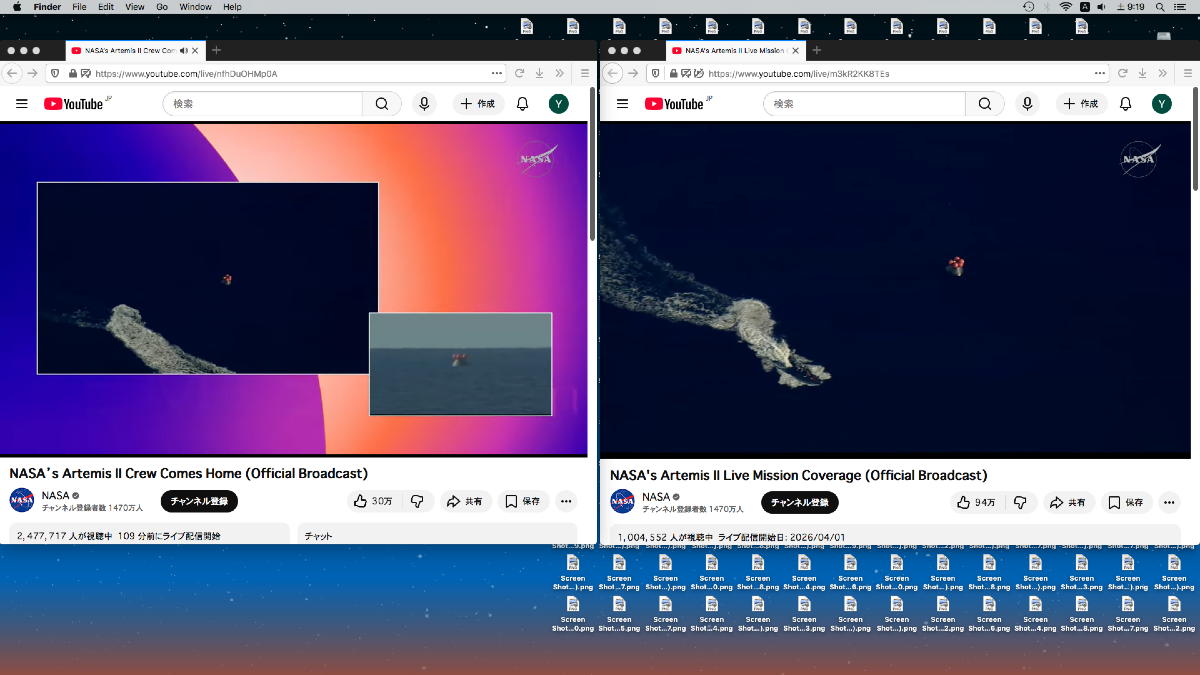Screen dimensions: 1200x675
Task: Open notifications bell in left window
Action: pyautogui.click(x=522, y=104)
